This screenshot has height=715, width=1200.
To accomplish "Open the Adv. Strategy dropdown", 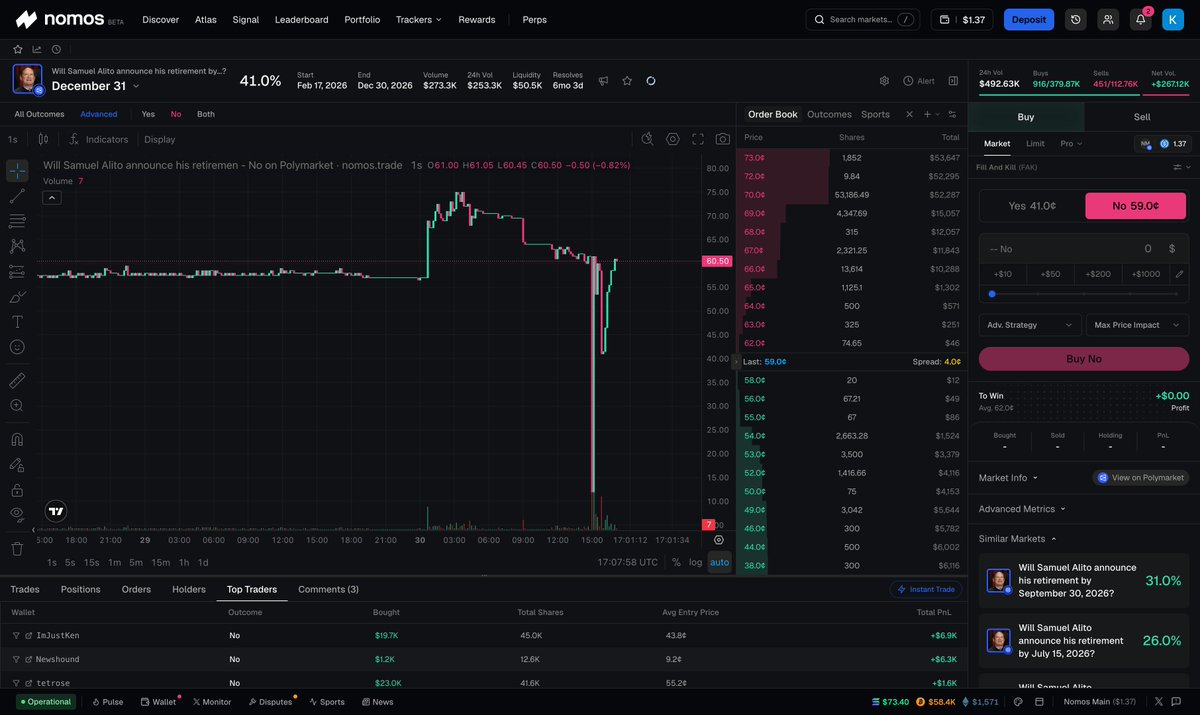I will coord(1030,325).
